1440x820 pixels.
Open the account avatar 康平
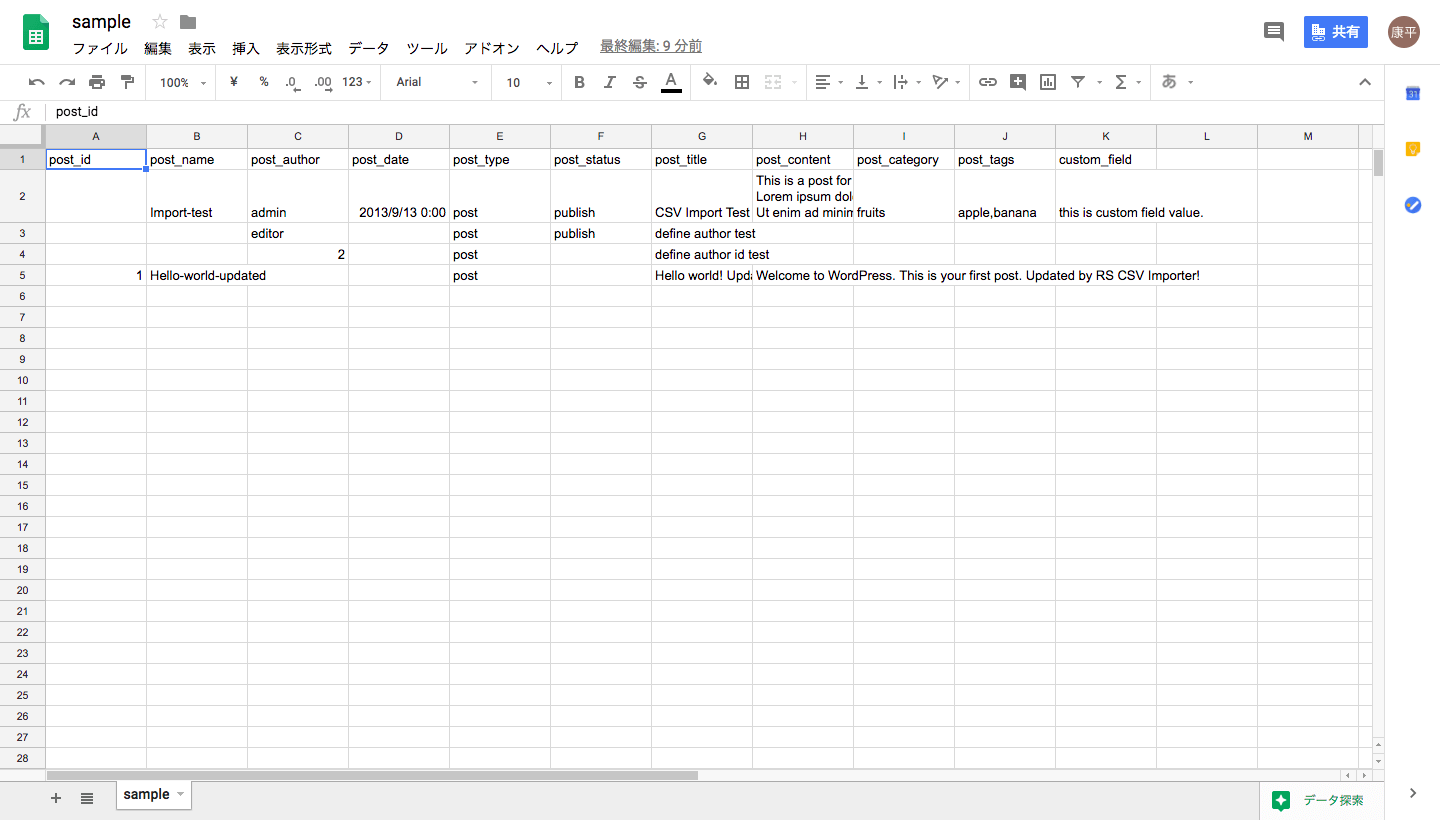click(x=1404, y=32)
